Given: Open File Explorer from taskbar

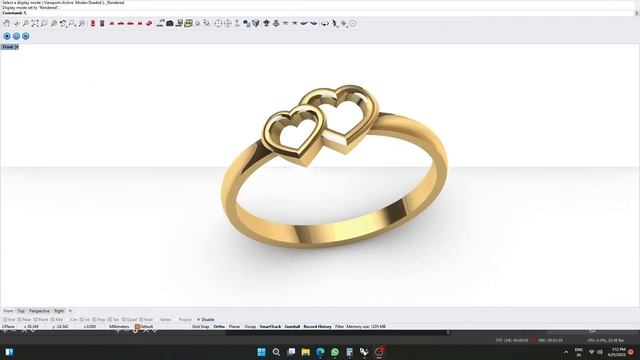Looking at the screenshot, I should coord(306,352).
